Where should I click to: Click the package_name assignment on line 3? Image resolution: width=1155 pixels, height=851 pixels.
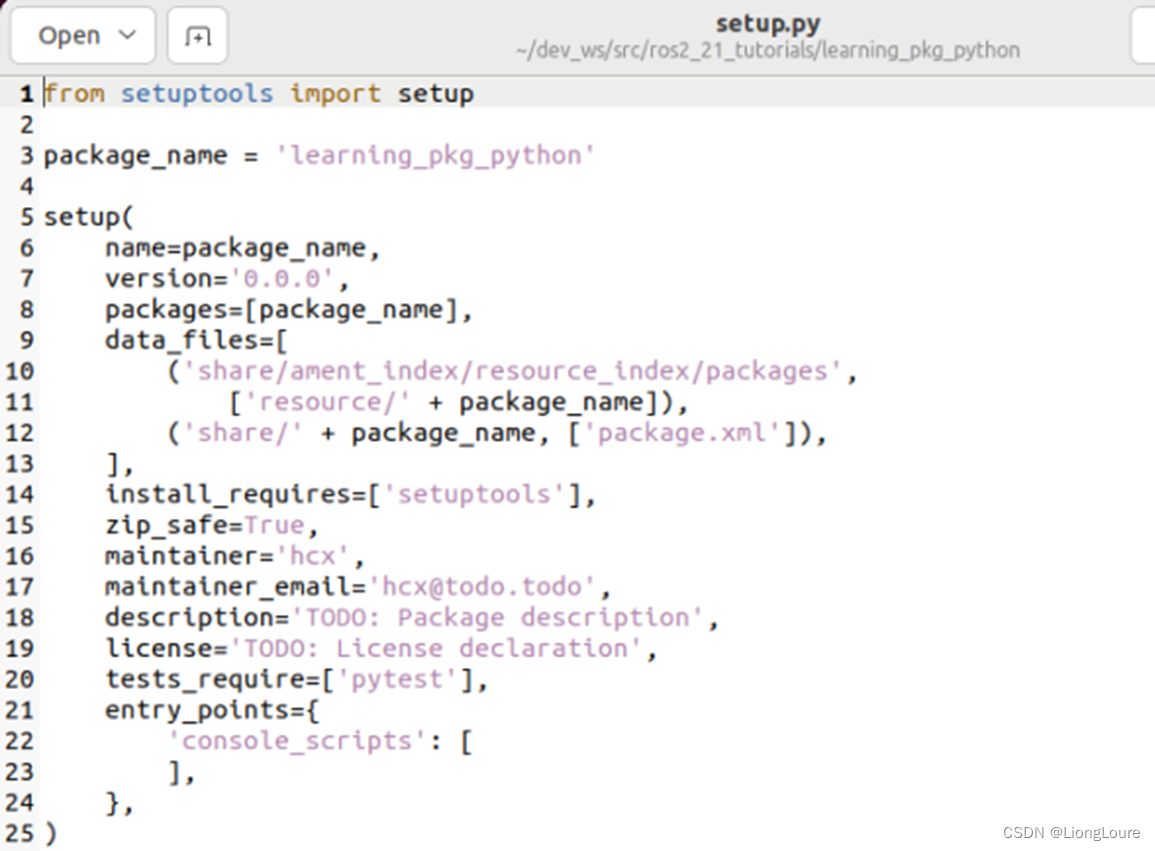pos(318,156)
